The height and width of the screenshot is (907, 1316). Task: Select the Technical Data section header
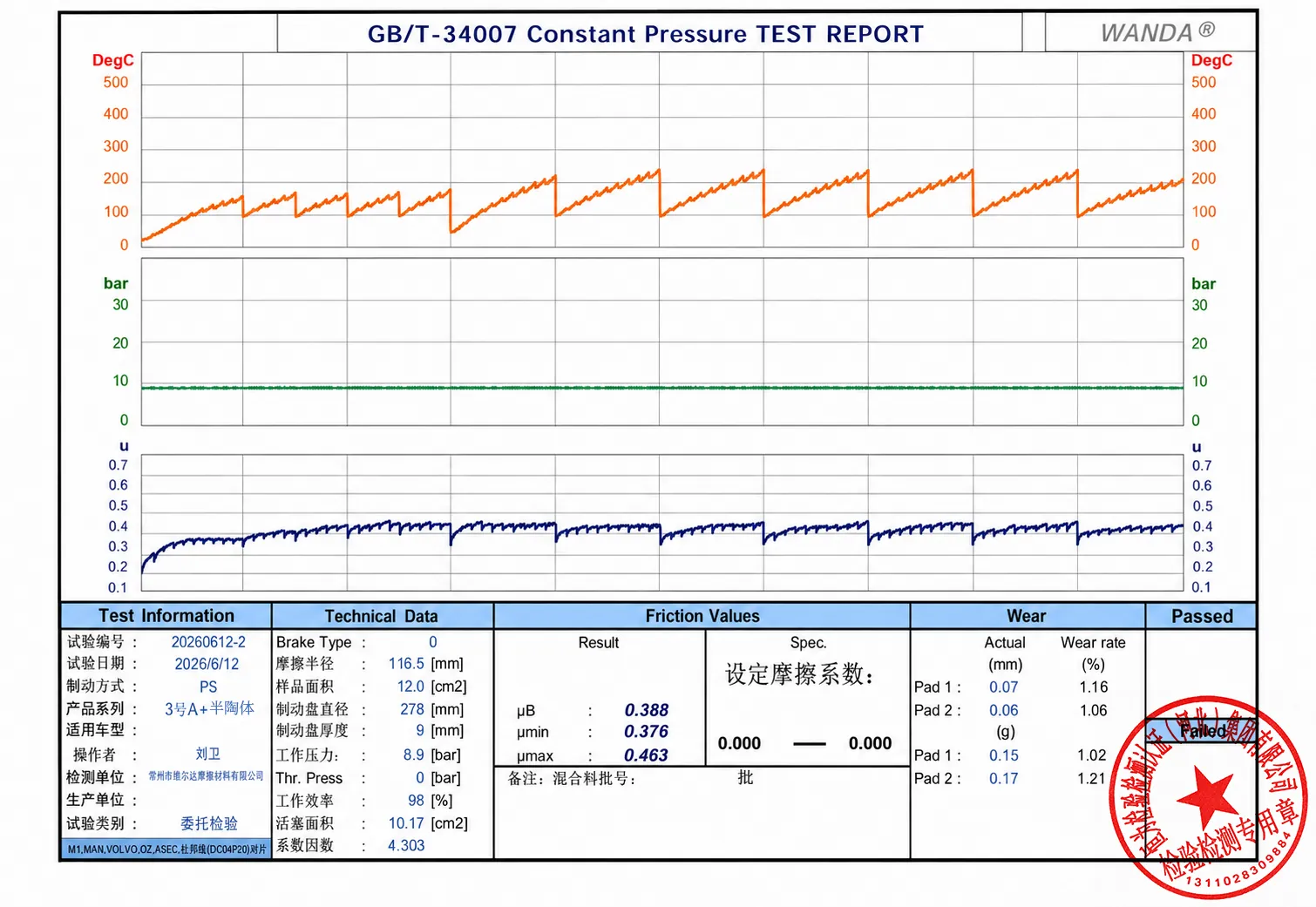tap(382, 616)
